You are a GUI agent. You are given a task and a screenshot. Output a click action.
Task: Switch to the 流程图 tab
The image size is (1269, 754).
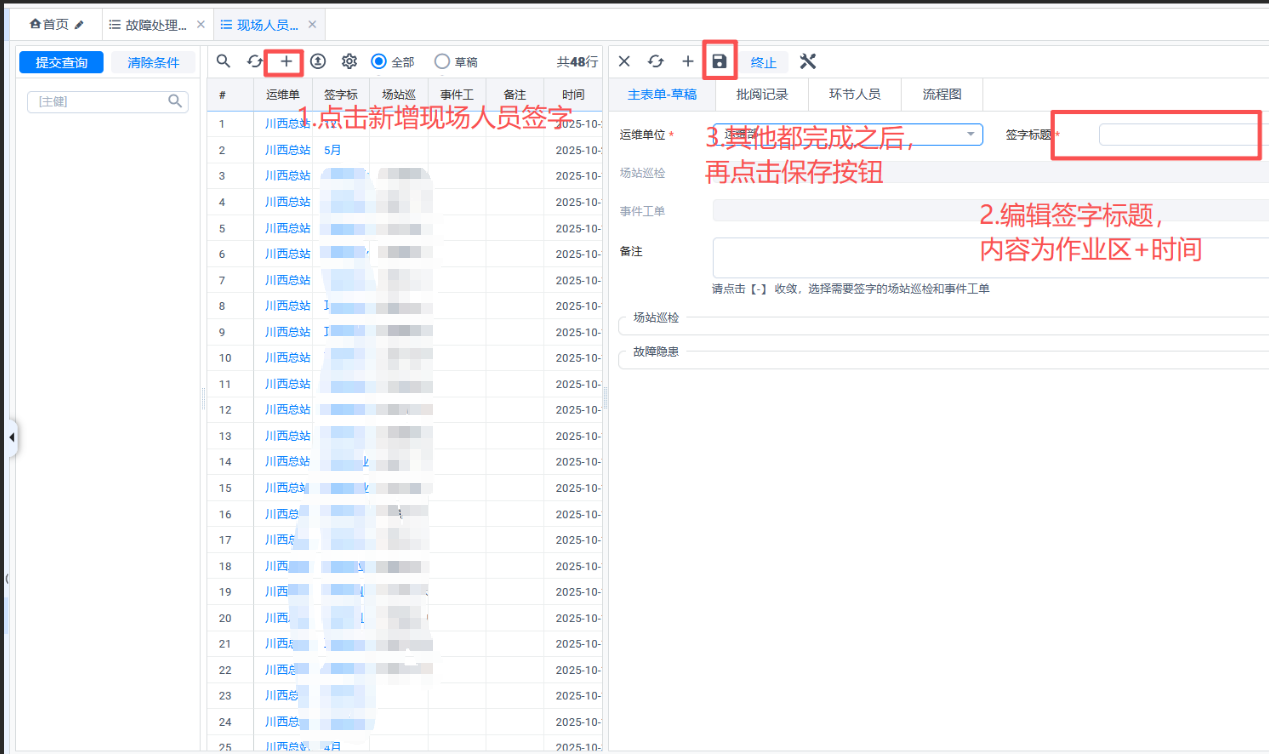(942, 95)
